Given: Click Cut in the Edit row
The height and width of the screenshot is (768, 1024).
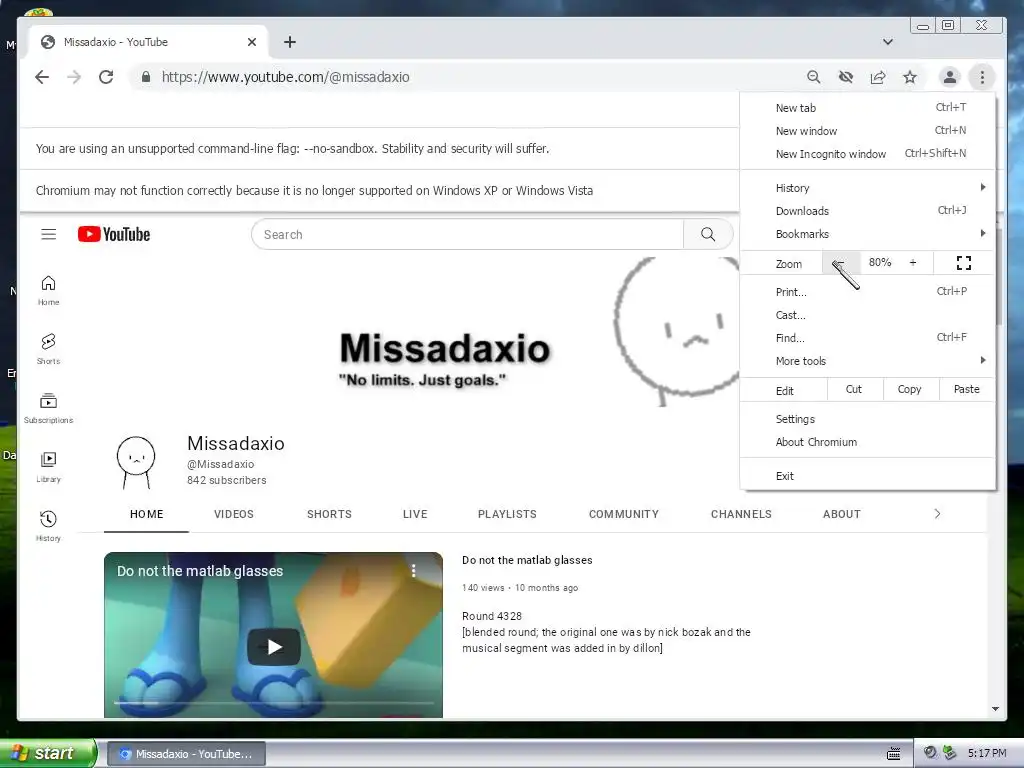Looking at the screenshot, I should [854, 389].
